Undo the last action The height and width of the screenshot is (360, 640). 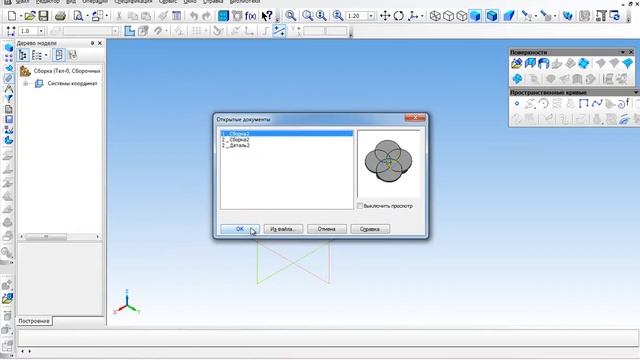pyautogui.click(x=194, y=16)
